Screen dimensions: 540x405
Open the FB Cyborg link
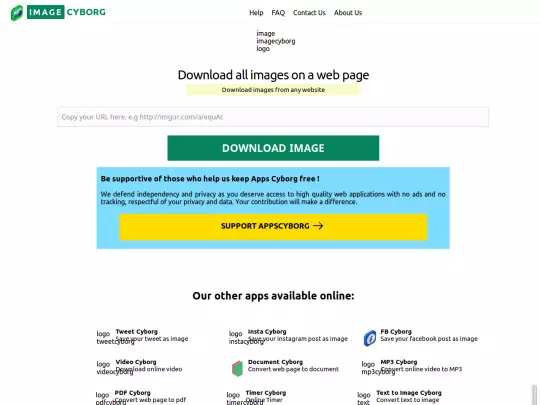tap(396, 332)
